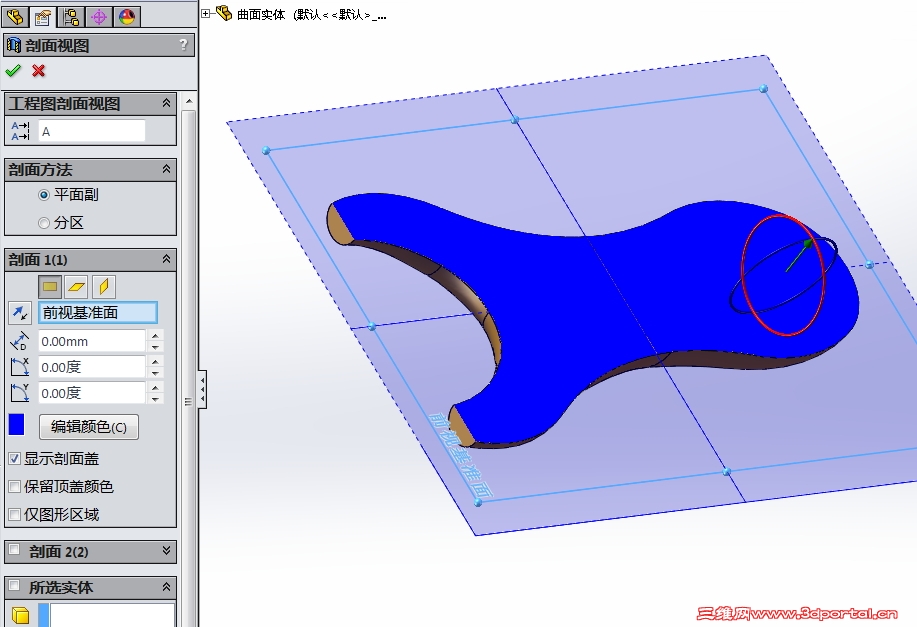Increase X rotation angle with up arrow
Viewport: 917px width, 627px height.
155,361
